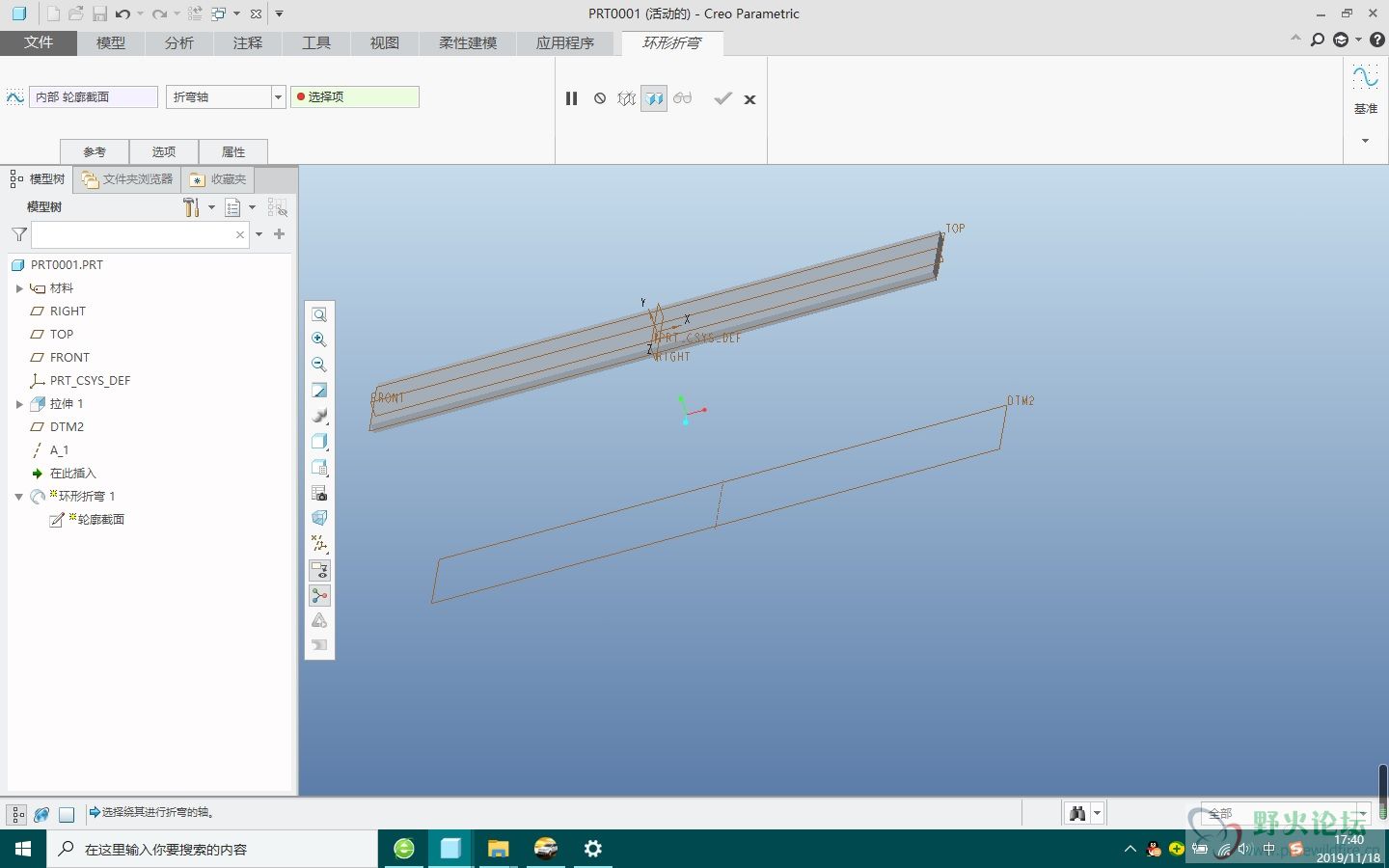This screenshot has height=868, width=1389.
Task: Expand the 材料 tree node
Action: (19, 288)
